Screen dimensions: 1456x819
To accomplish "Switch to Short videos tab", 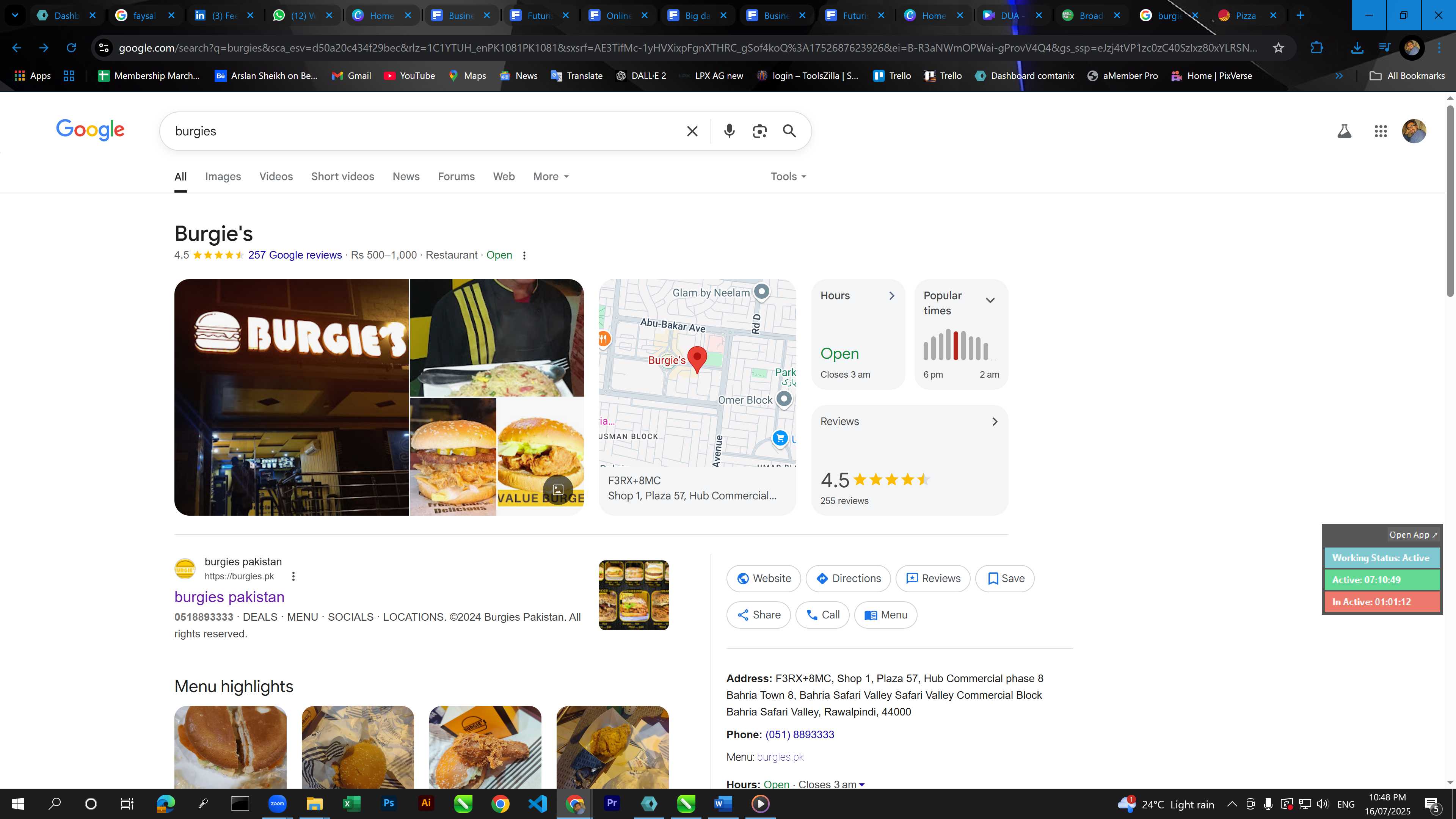I will 342,176.
